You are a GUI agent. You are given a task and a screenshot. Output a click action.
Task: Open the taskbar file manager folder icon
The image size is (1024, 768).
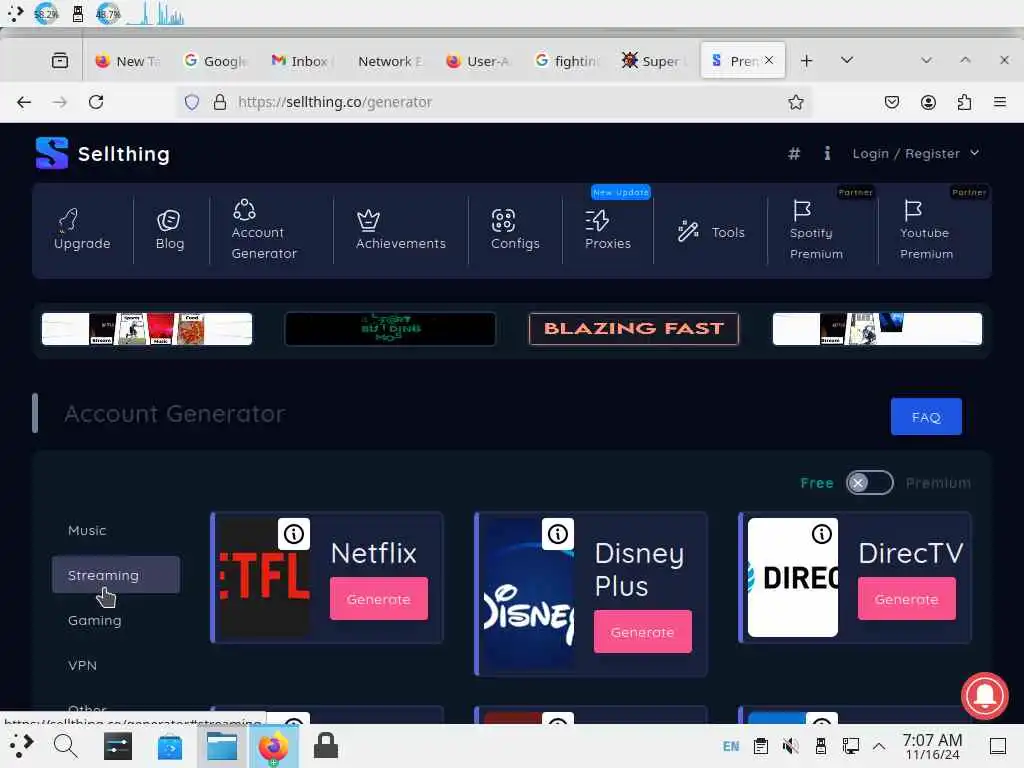pyautogui.click(x=222, y=746)
